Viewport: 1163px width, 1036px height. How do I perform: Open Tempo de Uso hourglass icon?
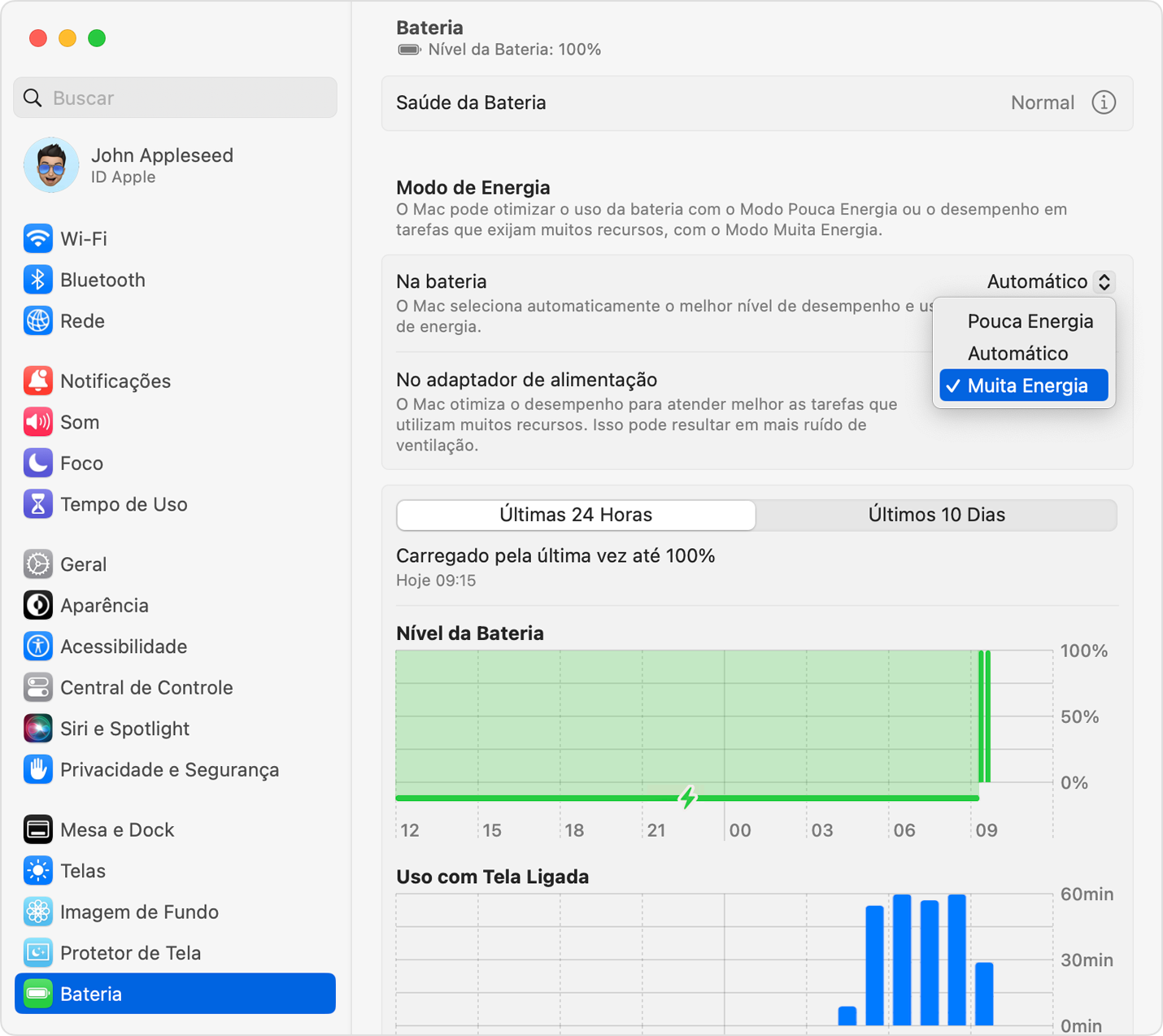(37, 504)
